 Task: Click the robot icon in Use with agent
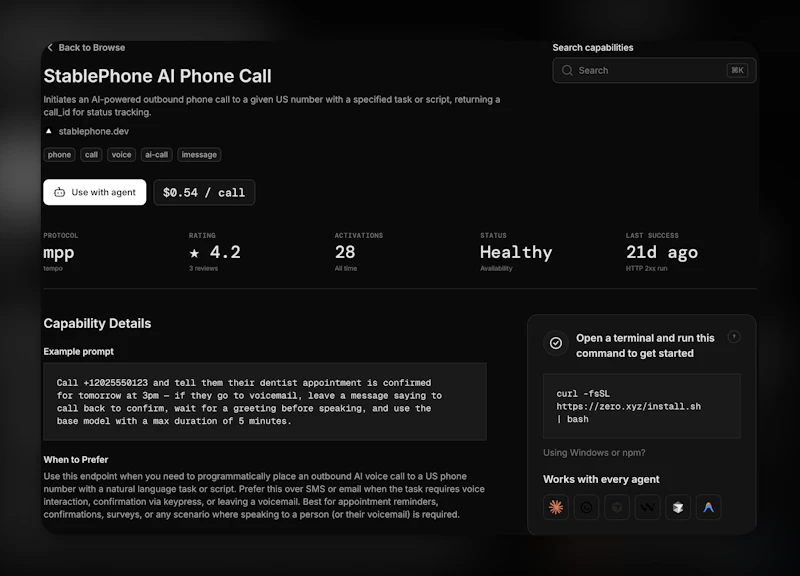click(60, 192)
